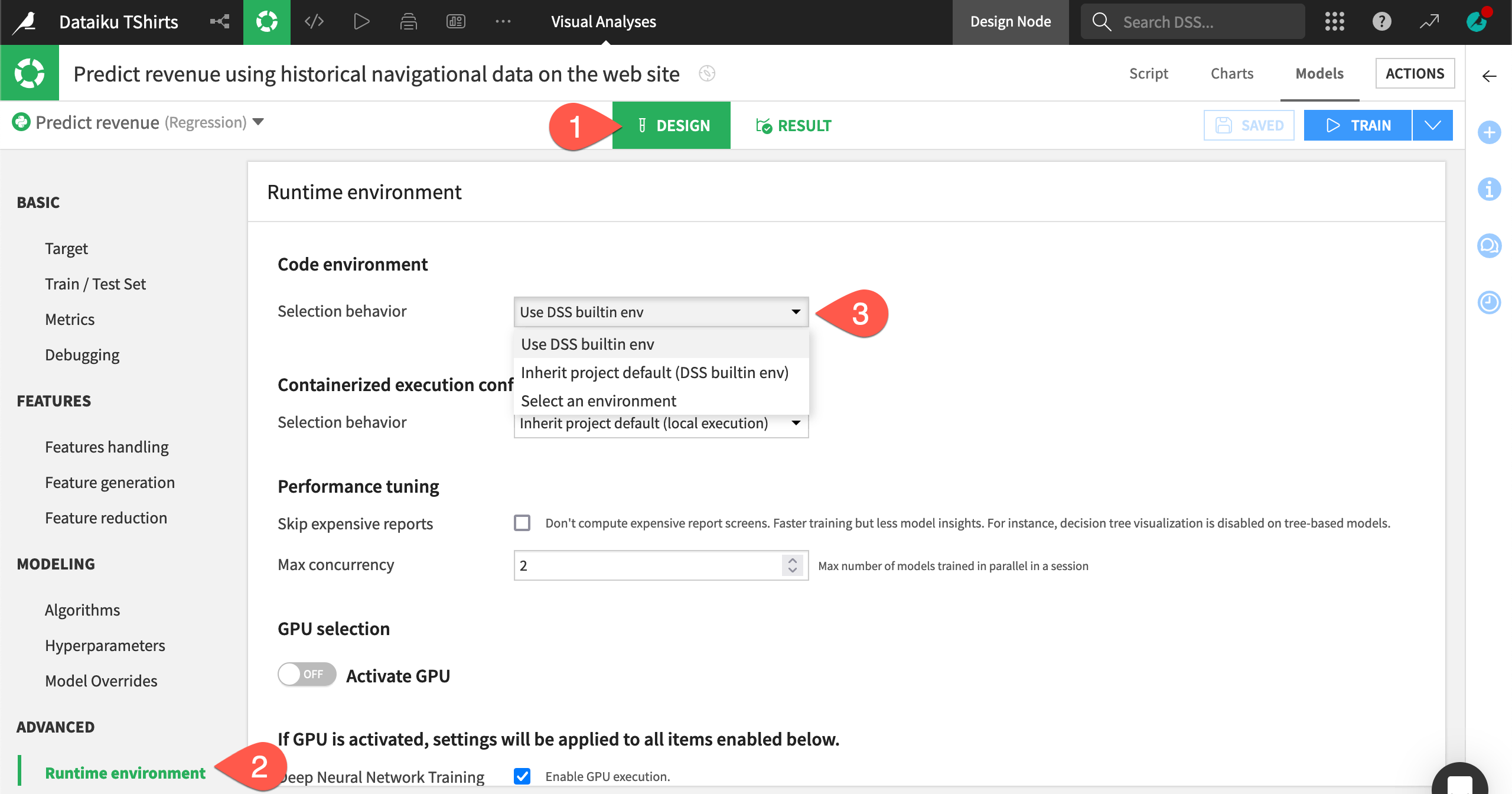
Task: Switch to the Charts tab
Action: 1232,73
